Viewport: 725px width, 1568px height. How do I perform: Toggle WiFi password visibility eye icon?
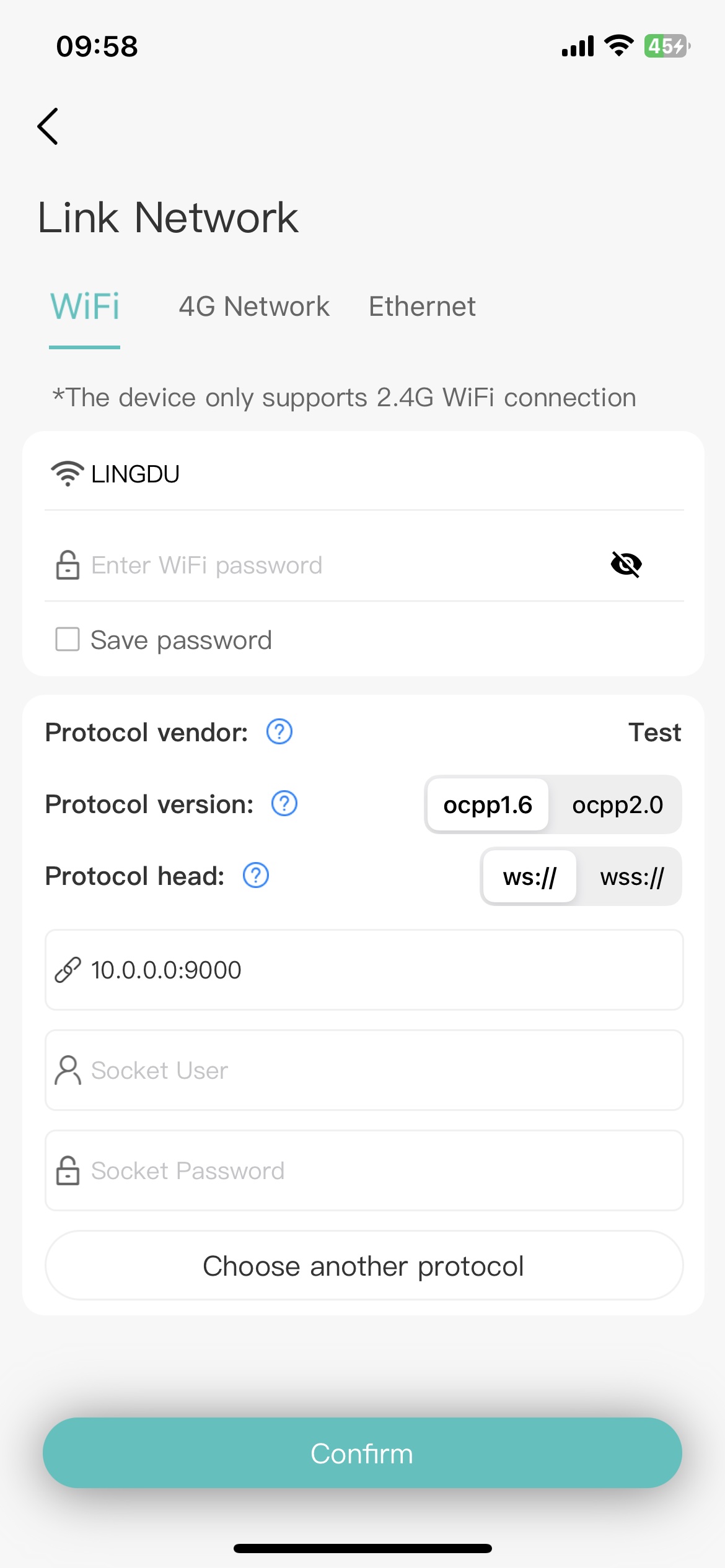tap(626, 564)
